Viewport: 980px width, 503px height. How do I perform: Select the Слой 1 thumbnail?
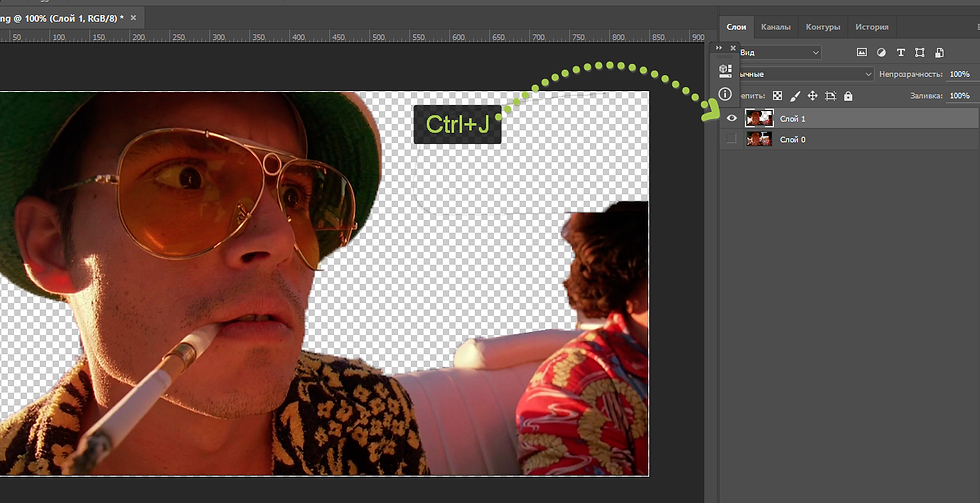(x=759, y=118)
